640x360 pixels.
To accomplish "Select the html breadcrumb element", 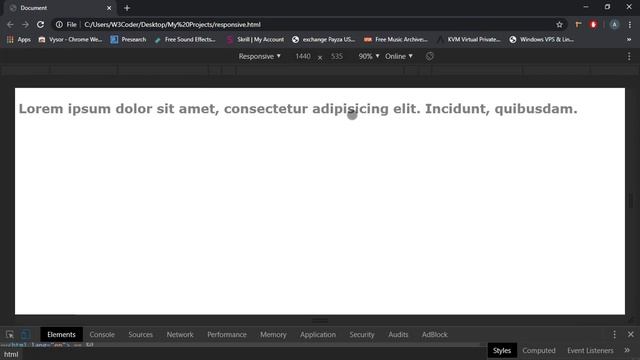I will coord(11,354).
